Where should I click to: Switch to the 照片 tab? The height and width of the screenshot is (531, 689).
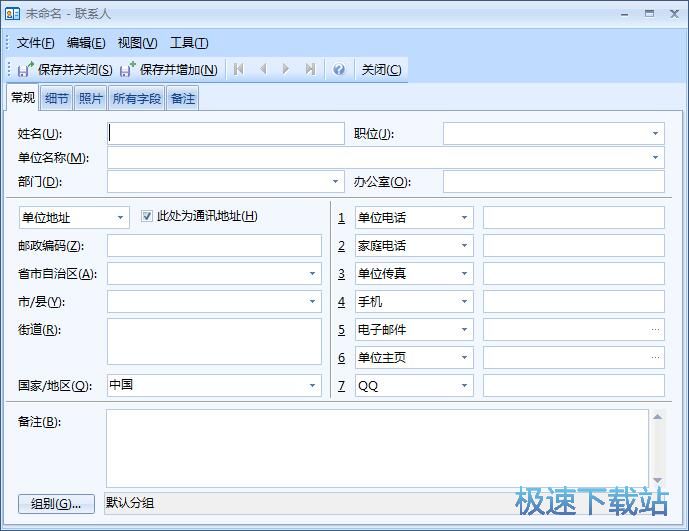(91, 98)
